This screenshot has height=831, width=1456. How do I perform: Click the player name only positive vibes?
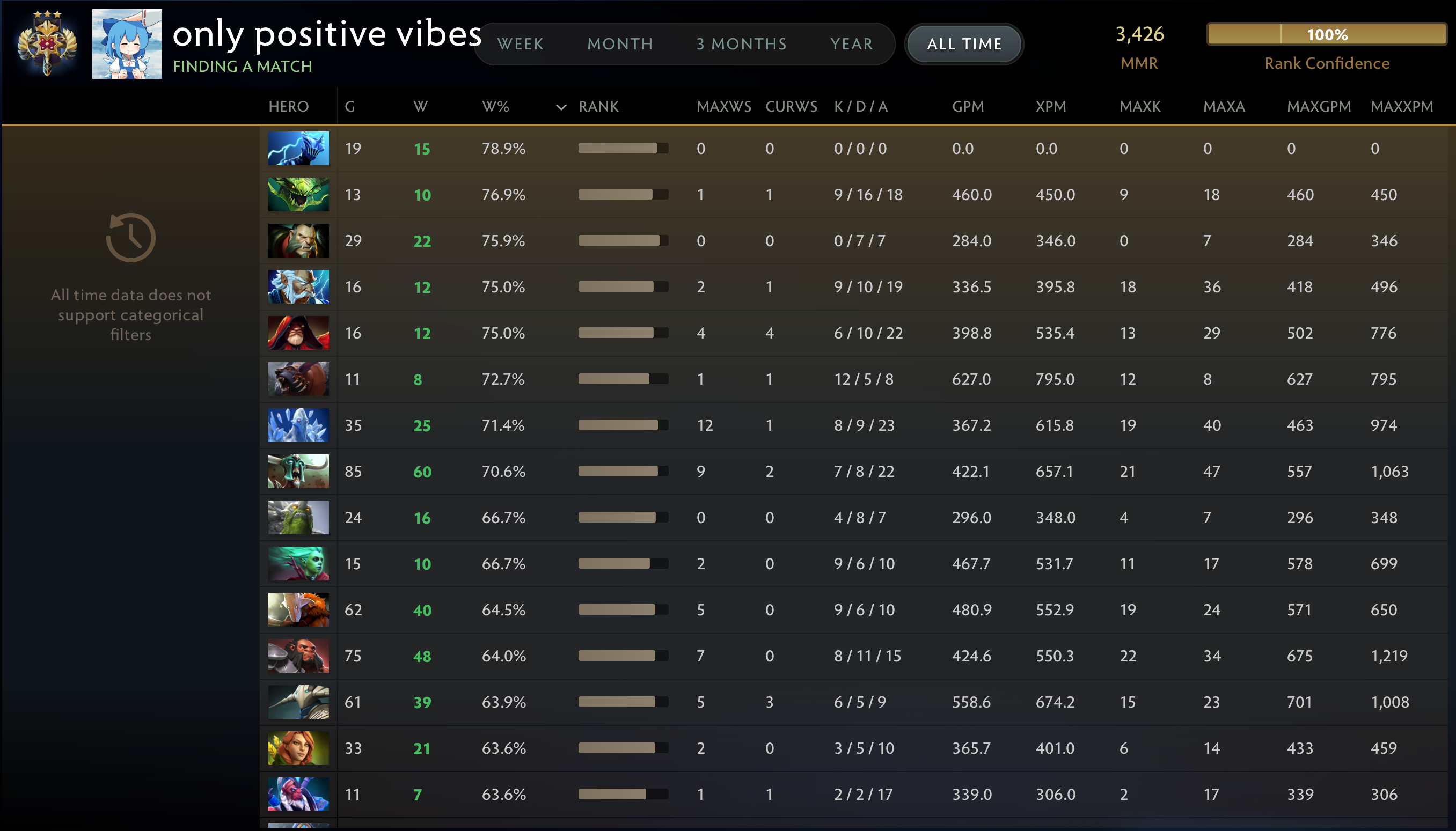[x=327, y=34]
